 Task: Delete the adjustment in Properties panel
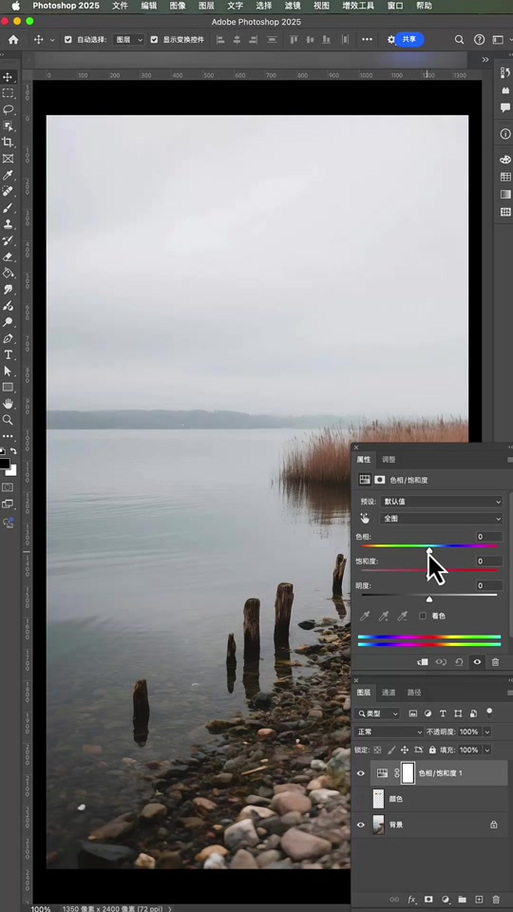(x=495, y=662)
